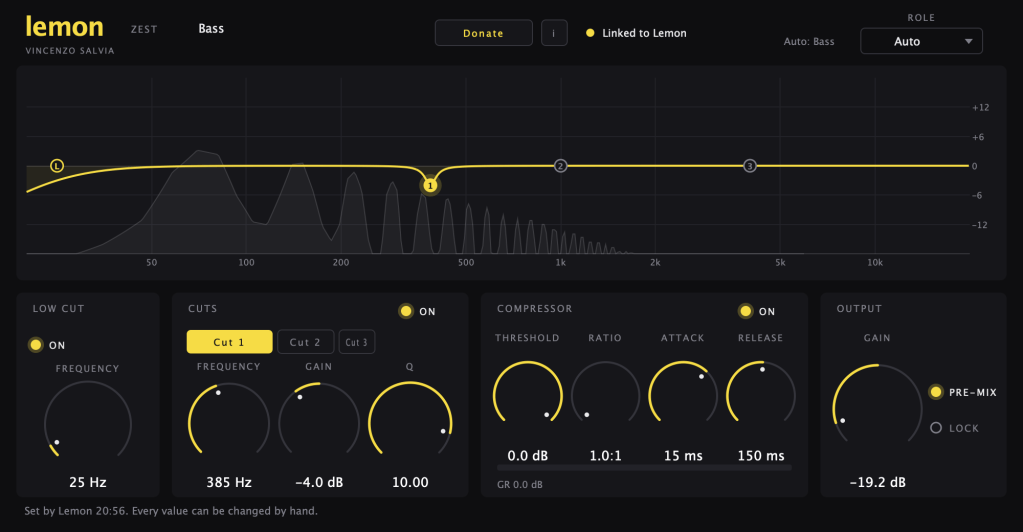Screen dimensions: 1023x532
Task: Click the 0.0 dB threshold value
Action: [x=527, y=456]
